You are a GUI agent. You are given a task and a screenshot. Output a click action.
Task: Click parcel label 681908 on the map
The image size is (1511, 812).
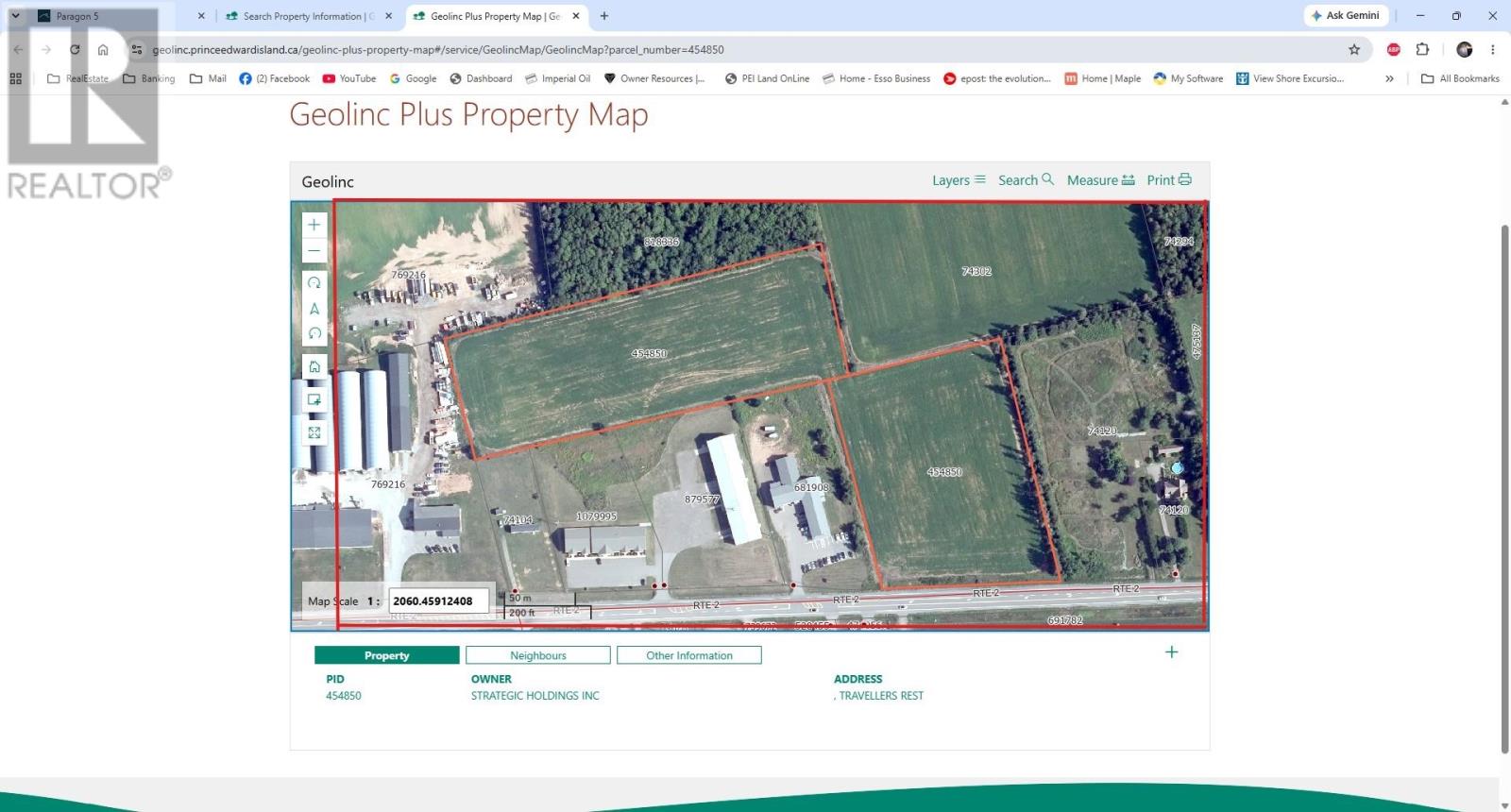811,487
